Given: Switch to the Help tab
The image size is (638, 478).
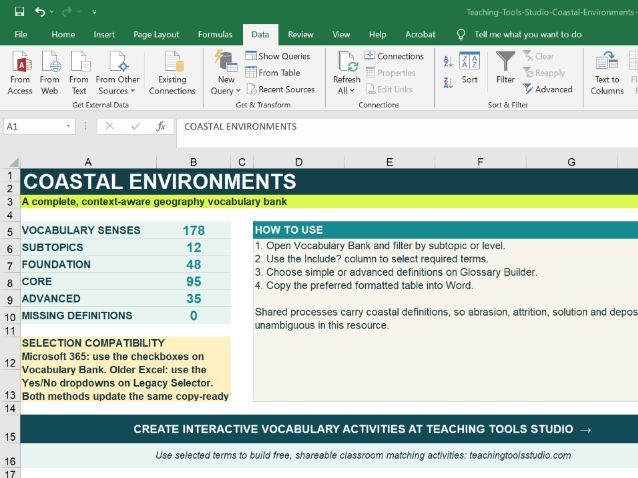Looking at the screenshot, I should pos(378,35).
